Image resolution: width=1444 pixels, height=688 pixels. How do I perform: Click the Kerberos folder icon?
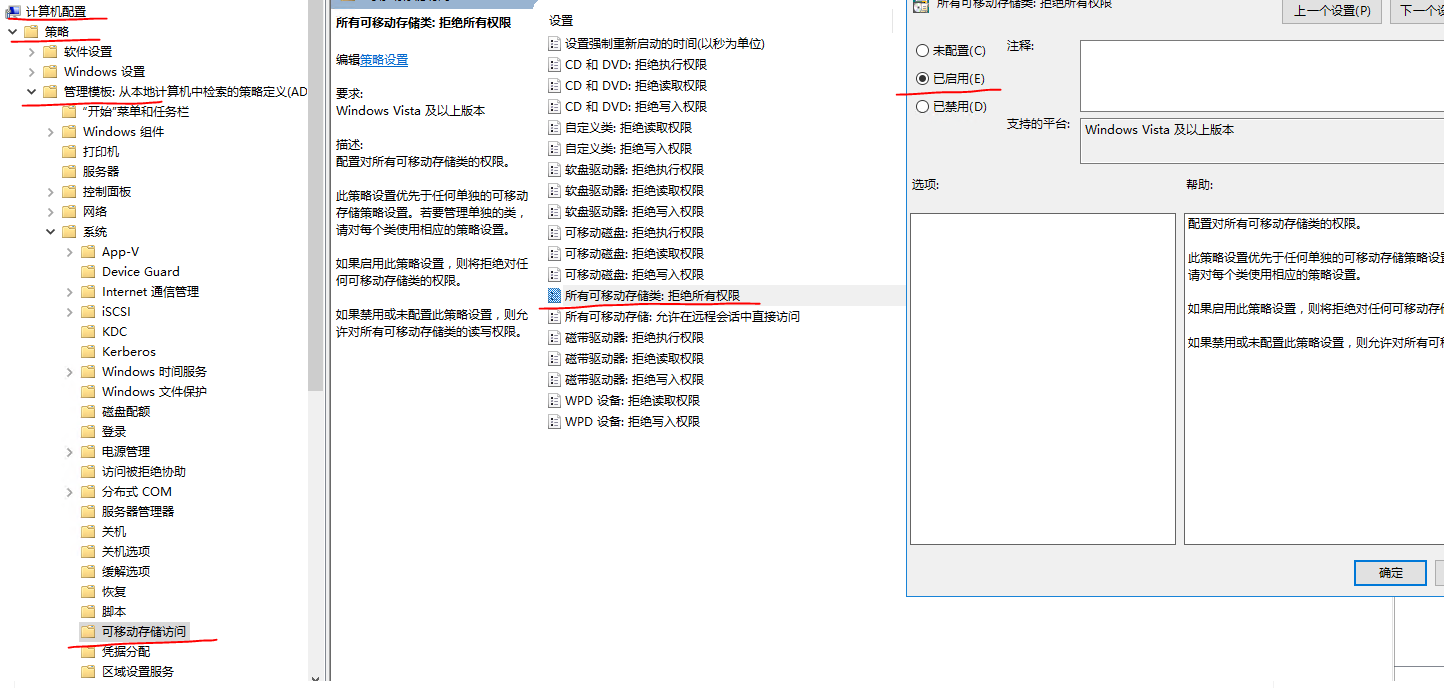[88, 351]
